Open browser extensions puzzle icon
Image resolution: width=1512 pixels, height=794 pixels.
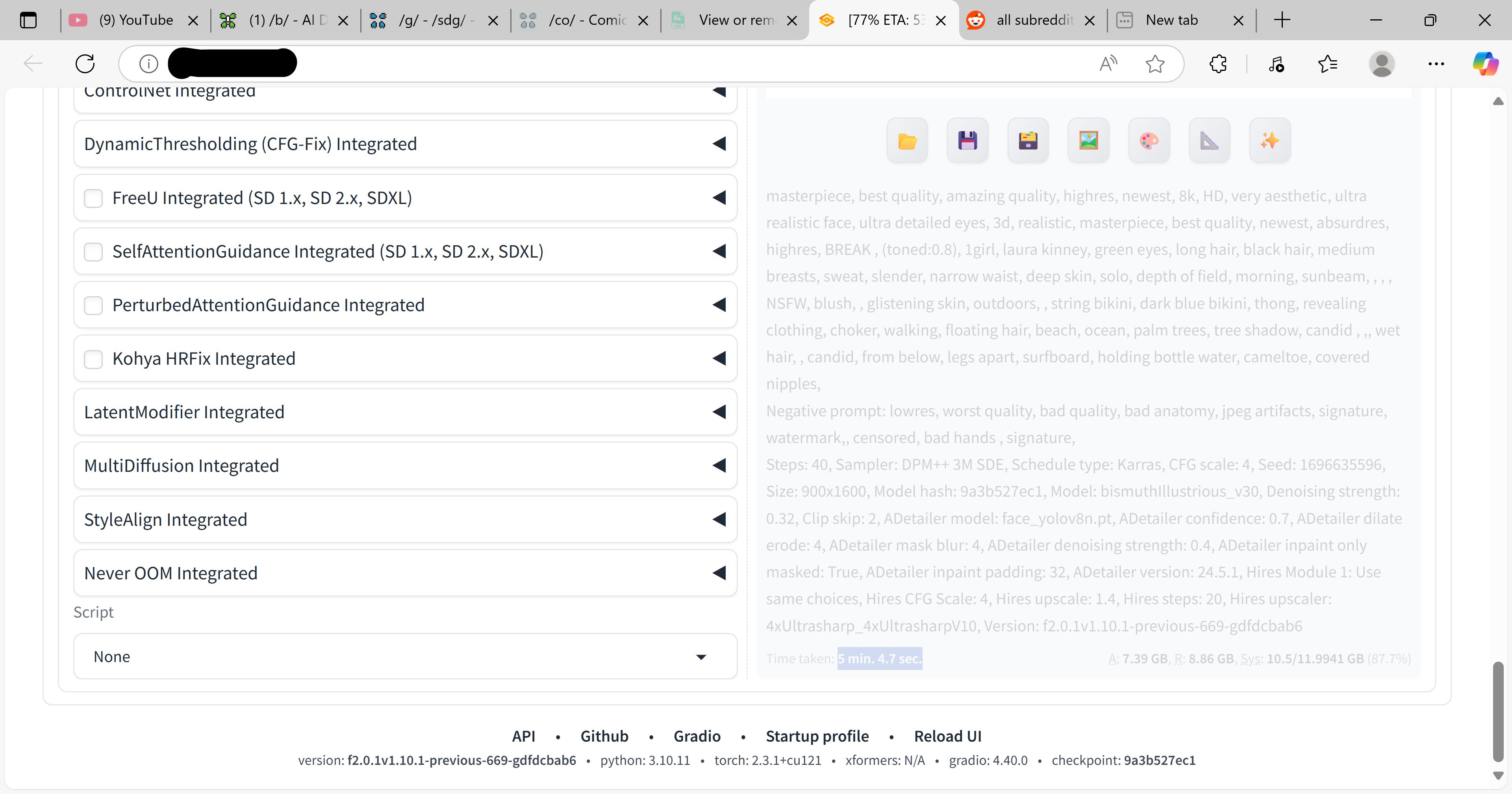pyautogui.click(x=1219, y=63)
